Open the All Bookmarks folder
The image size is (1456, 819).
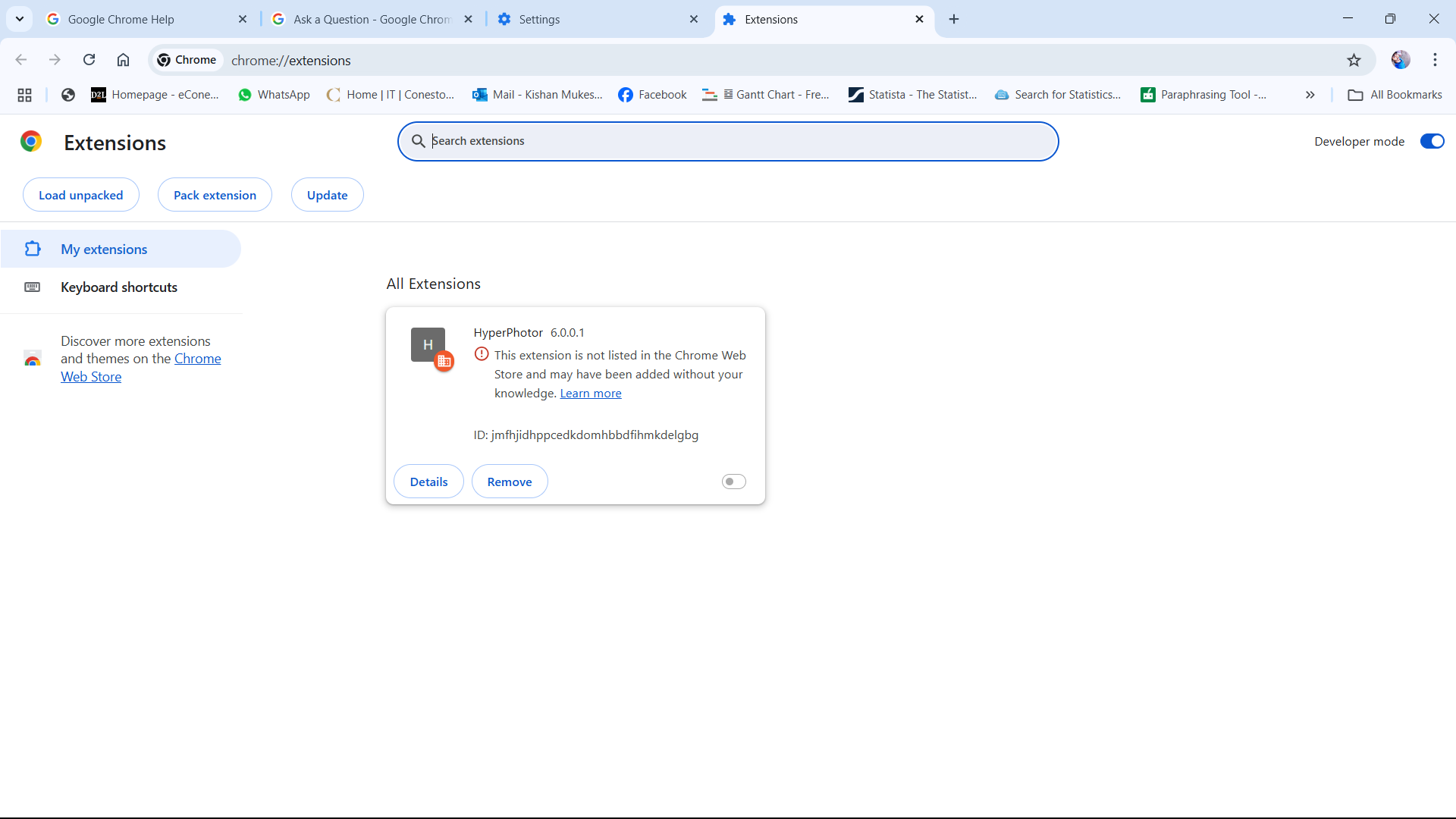click(1395, 95)
